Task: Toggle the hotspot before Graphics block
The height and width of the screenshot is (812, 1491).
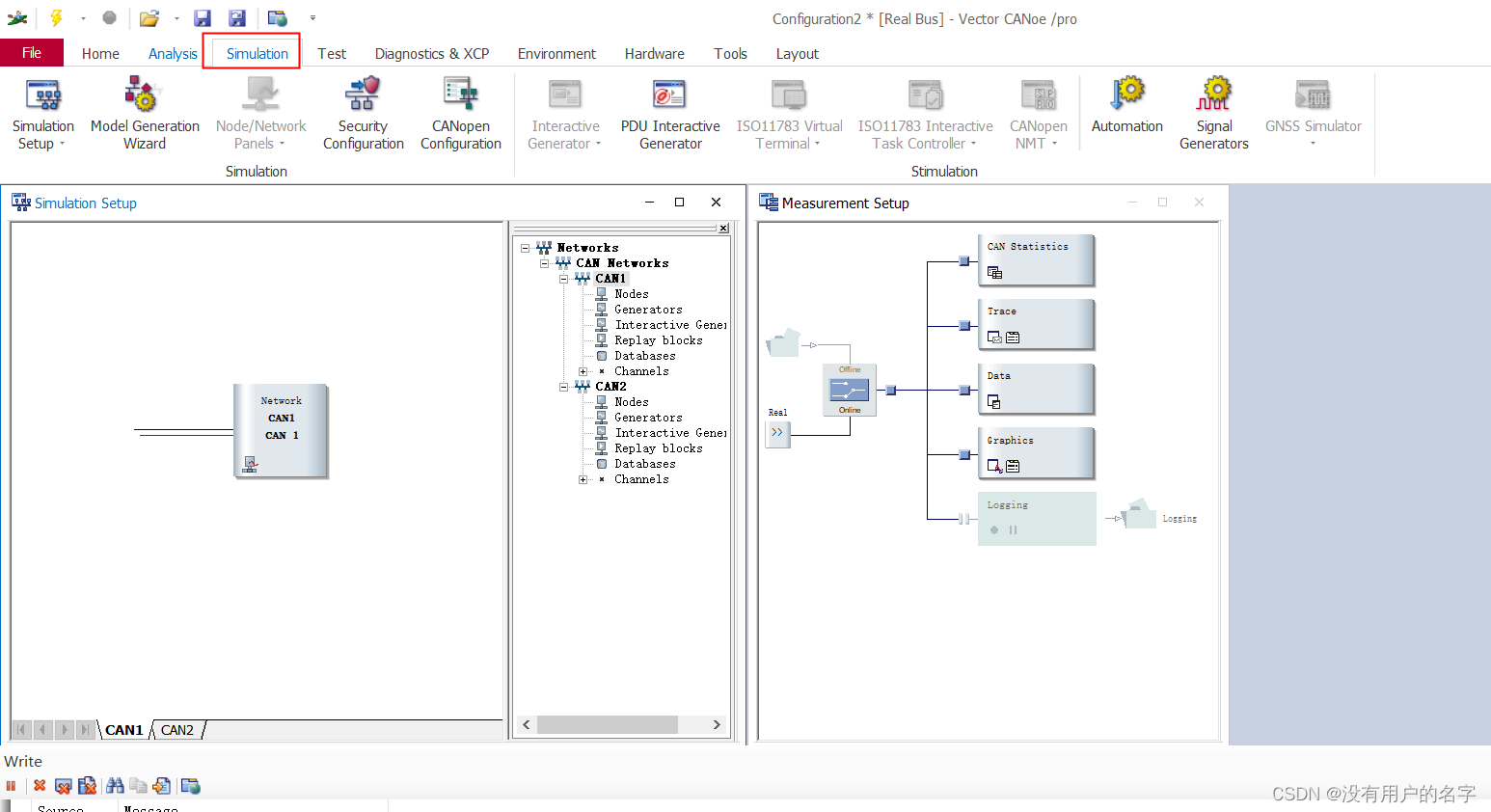Action: coord(963,455)
